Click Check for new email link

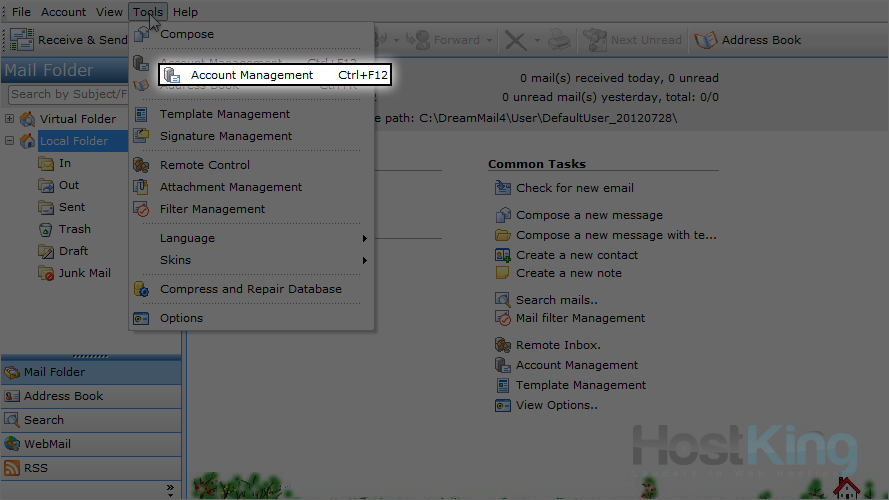pyautogui.click(x=574, y=188)
